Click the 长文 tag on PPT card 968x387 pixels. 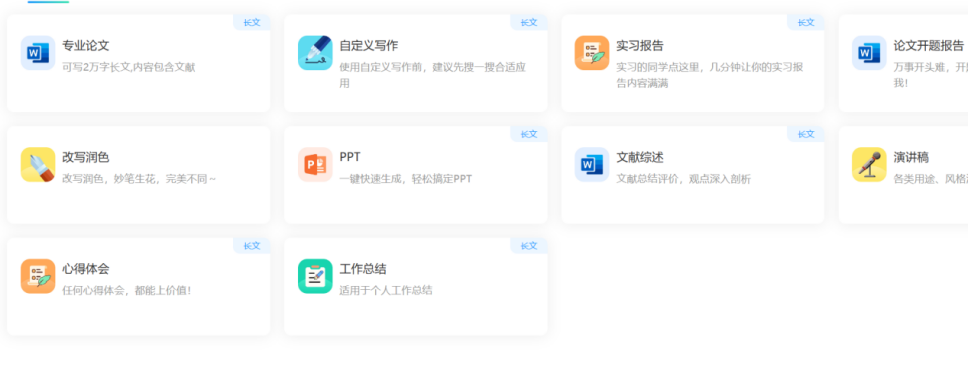point(529,134)
